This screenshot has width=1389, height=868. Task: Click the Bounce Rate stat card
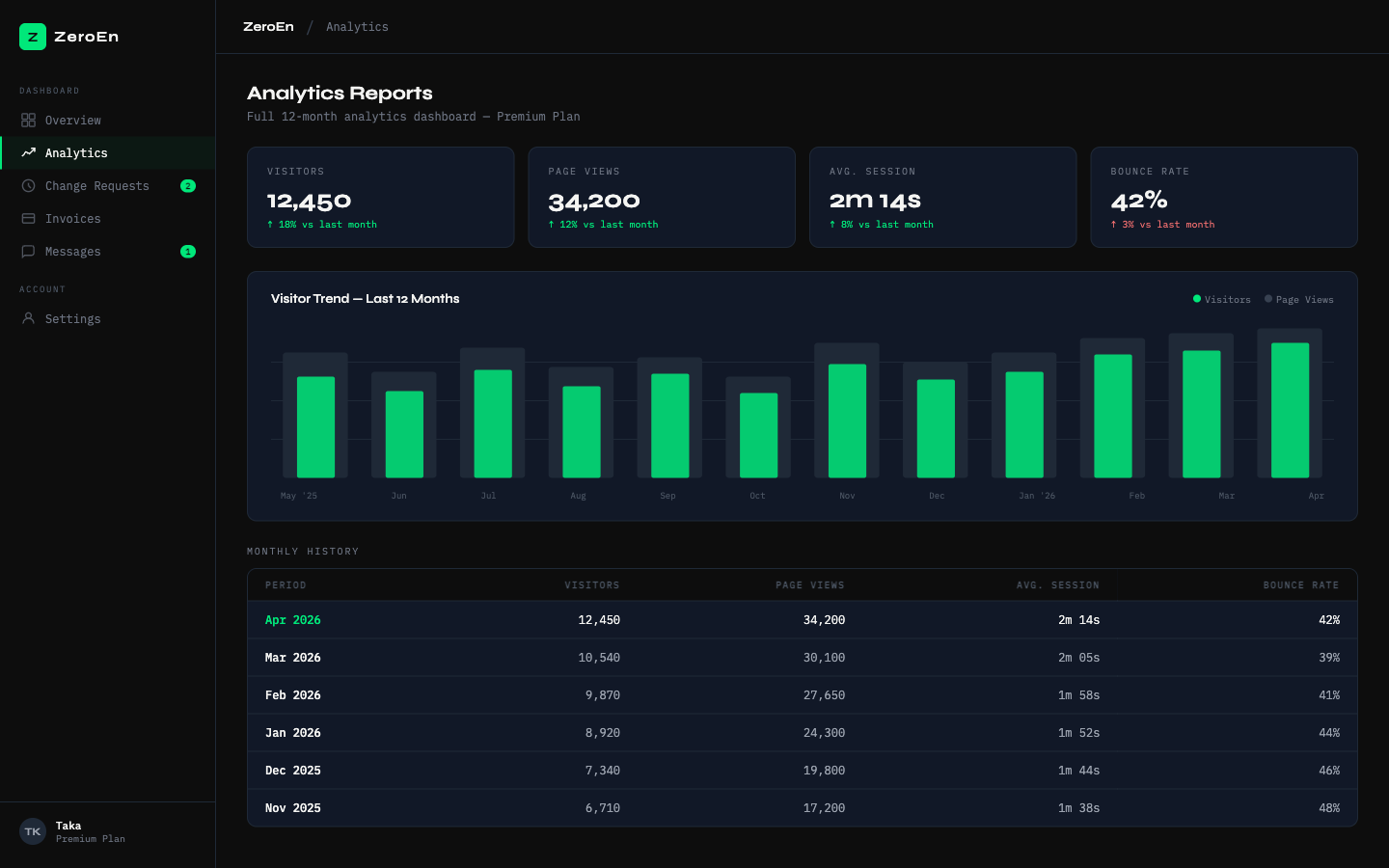[x=1224, y=197]
